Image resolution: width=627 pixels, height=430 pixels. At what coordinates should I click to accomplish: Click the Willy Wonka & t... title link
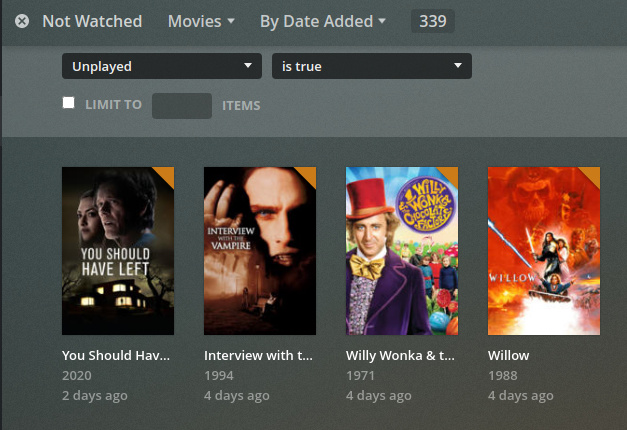coord(400,355)
